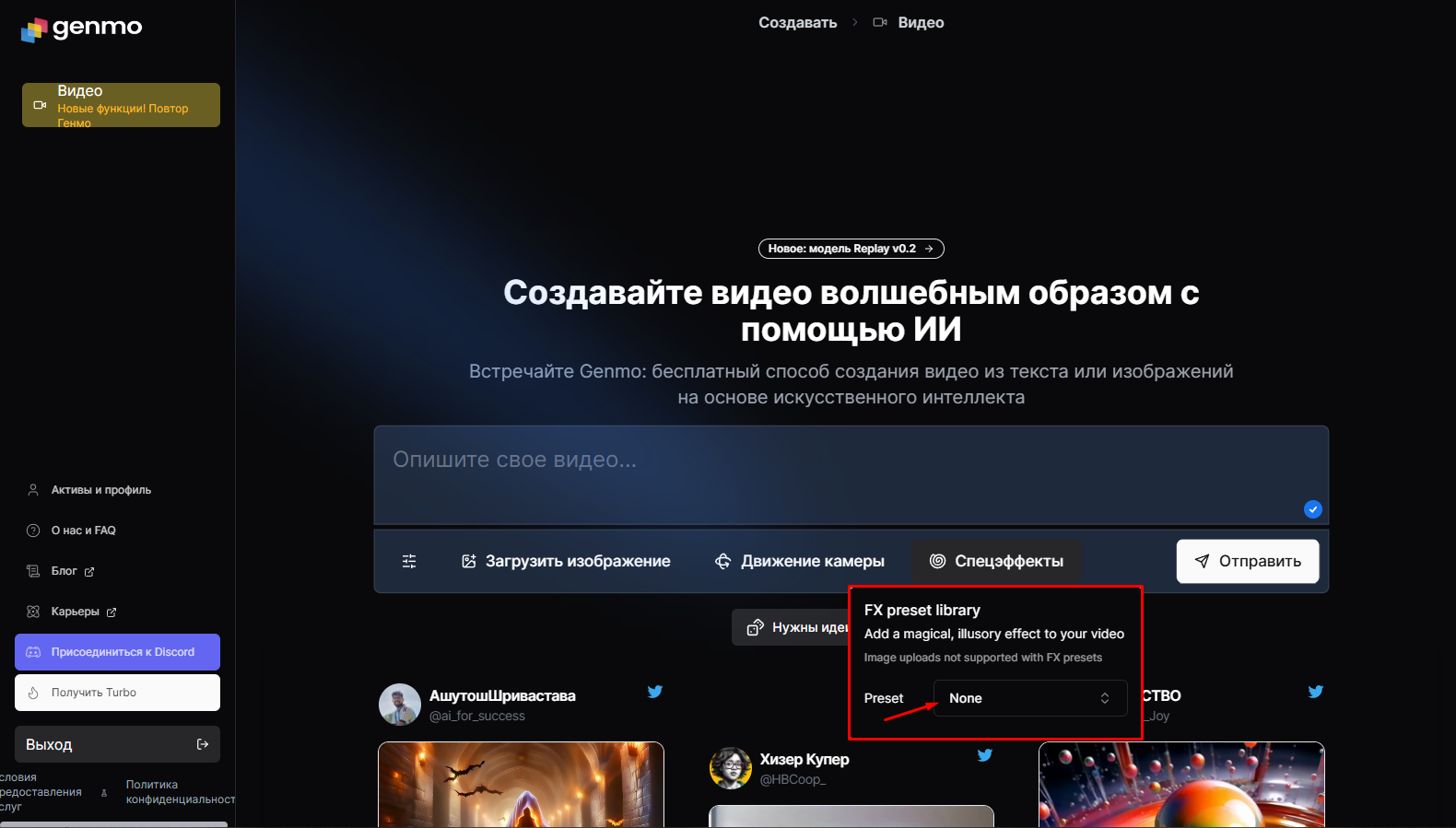Click the blue checkmark badge in prompt box
Image resolution: width=1456 pixels, height=828 pixels.
1313,509
